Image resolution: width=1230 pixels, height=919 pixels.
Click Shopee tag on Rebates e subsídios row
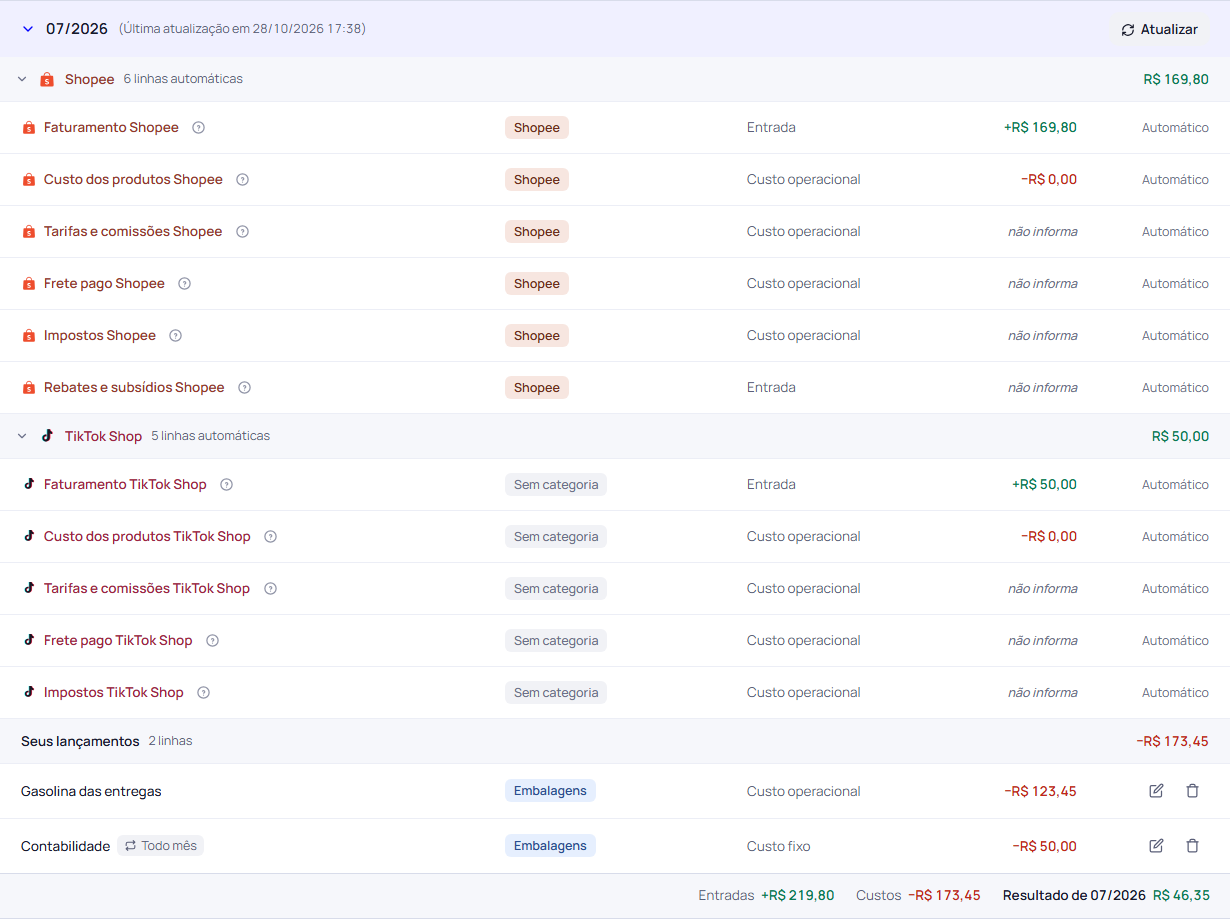coord(537,387)
